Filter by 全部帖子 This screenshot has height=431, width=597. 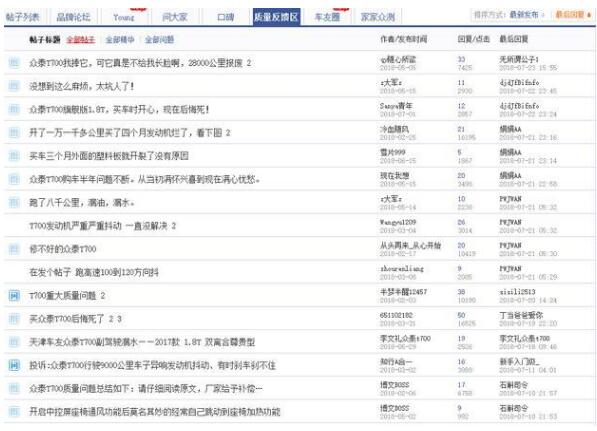tap(80, 40)
